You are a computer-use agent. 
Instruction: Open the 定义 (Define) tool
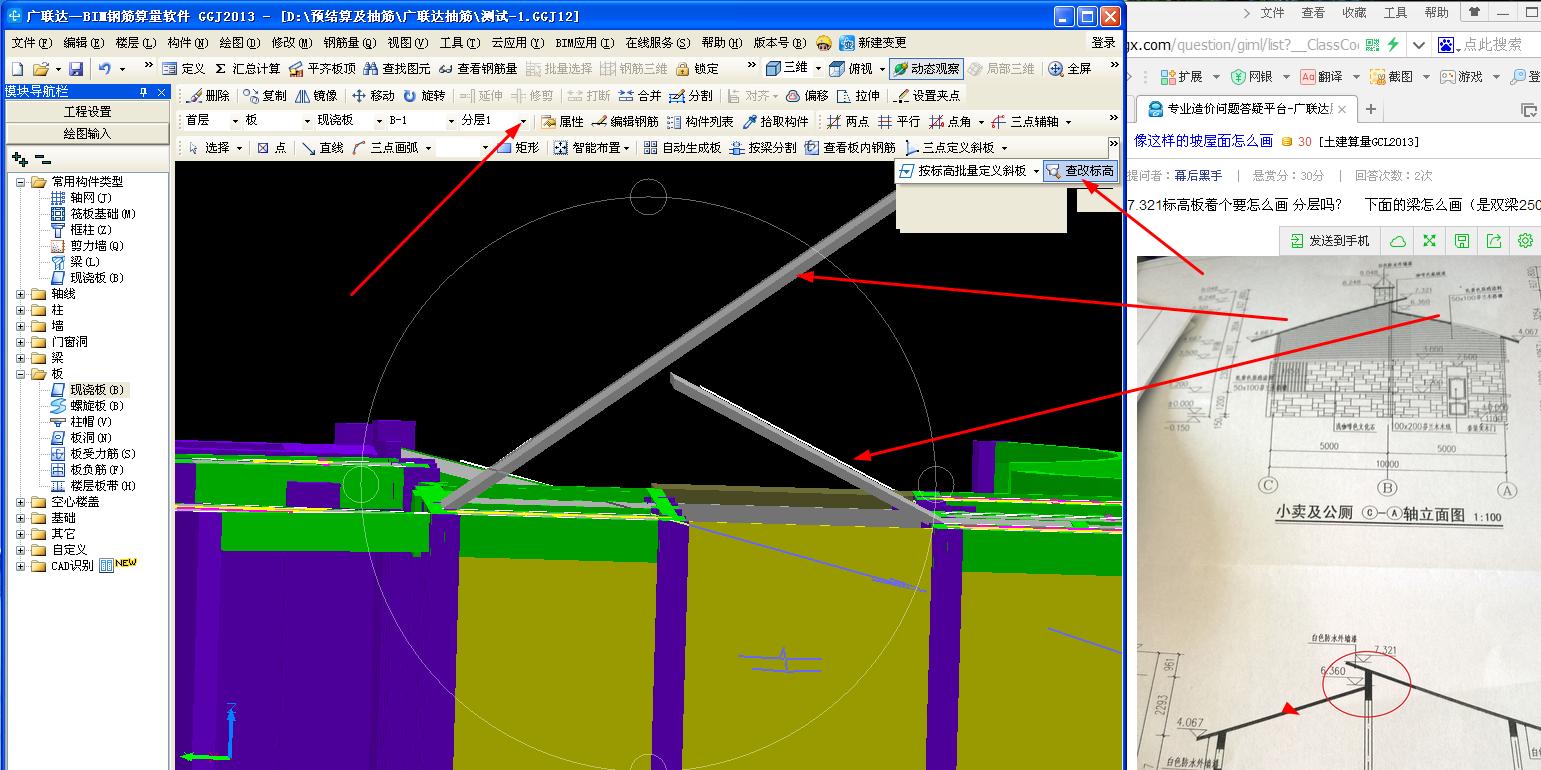pos(183,69)
